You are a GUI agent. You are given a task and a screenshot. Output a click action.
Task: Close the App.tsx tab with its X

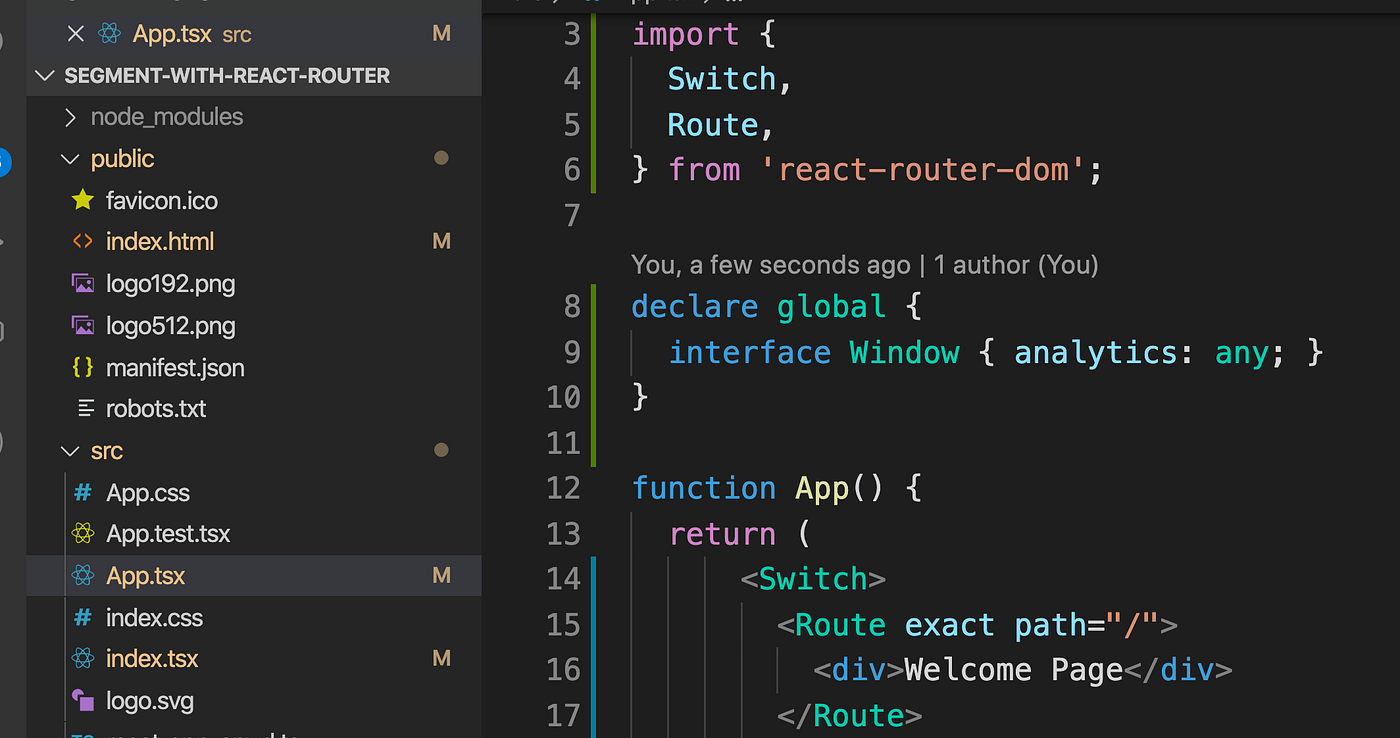pyautogui.click(x=76, y=33)
